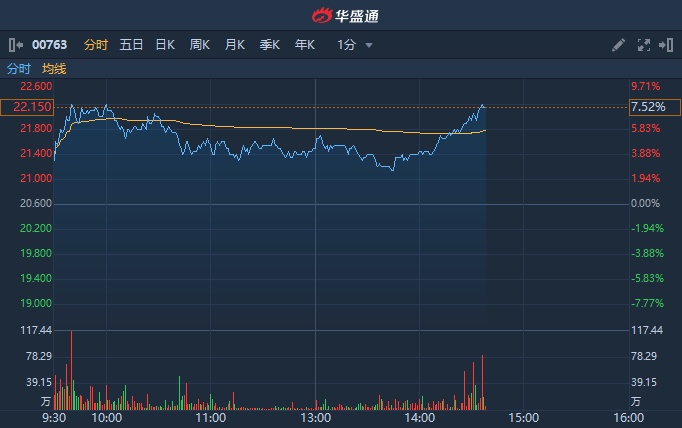This screenshot has height=428, width=682.
Task: Toggle the 分时 price line legend
Action: click(19, 69)
